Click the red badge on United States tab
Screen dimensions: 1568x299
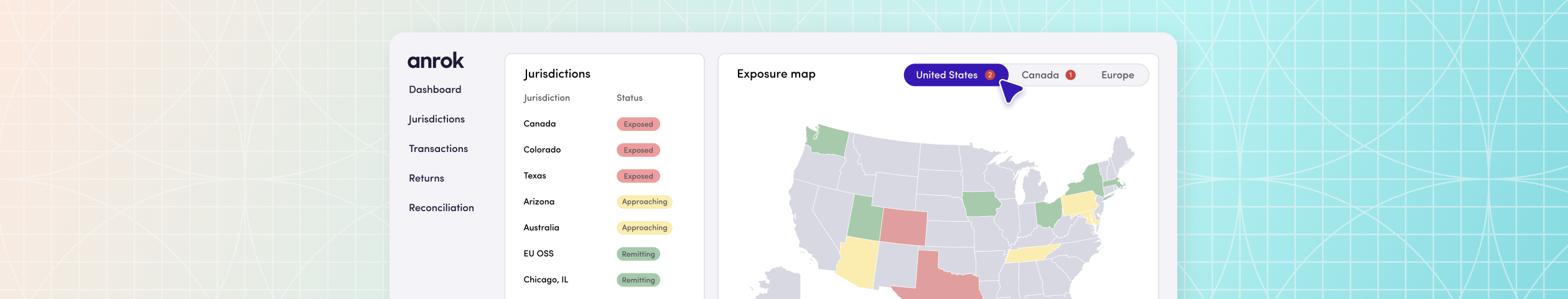(x=989, y=75)
